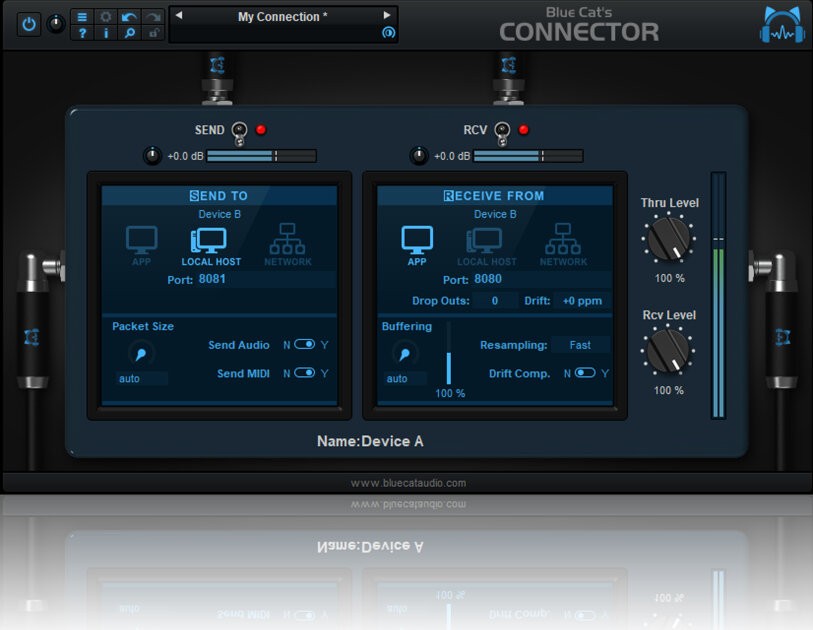Toggle the Send MIDI switch
Image resolution: width=813 pixels, height=630 pixels.
click(305, 373)
